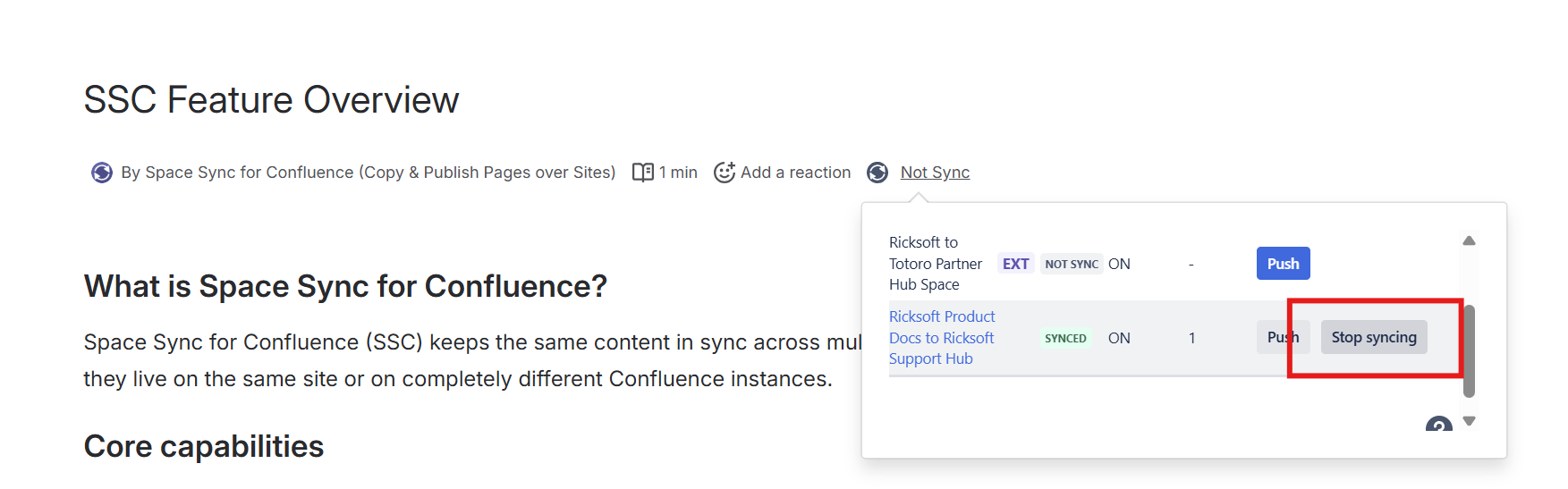Open the help question mark icon

point(1438,424)
